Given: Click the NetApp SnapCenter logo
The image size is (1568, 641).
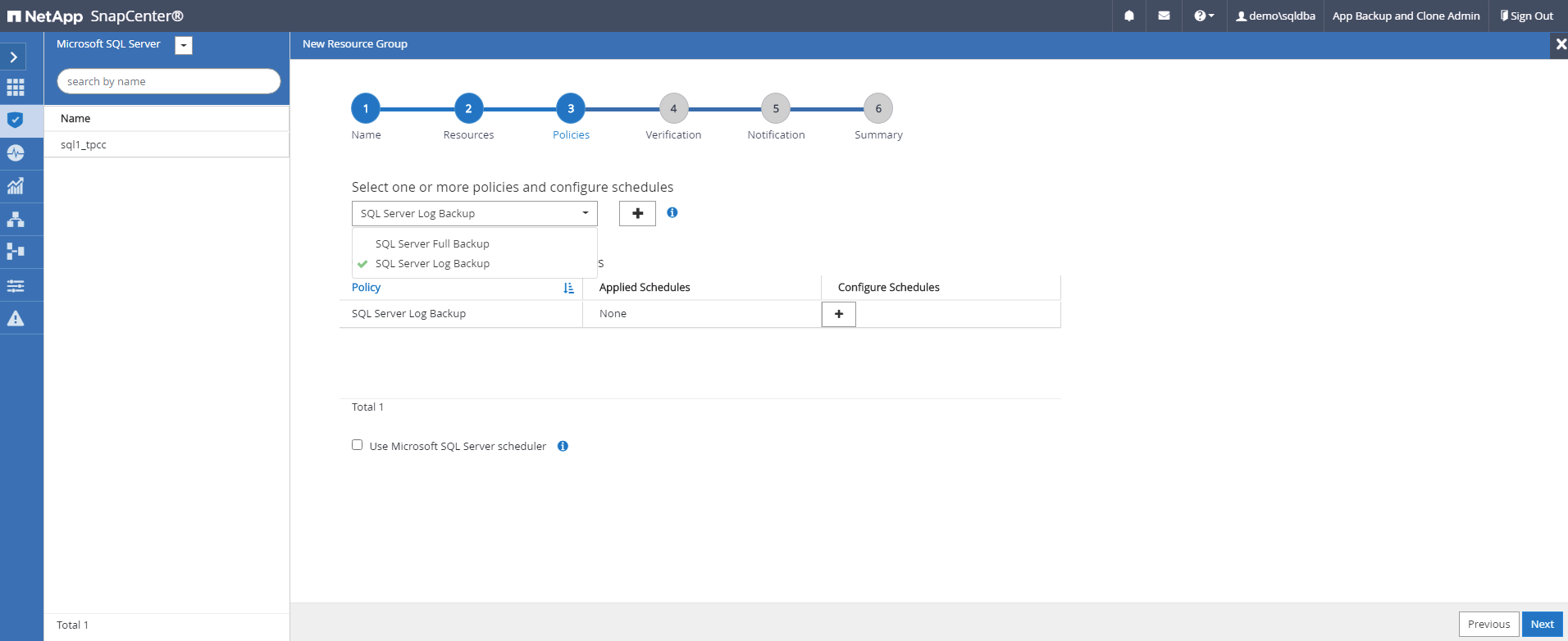Looking at the screenshot, I should tap(95, 16).
